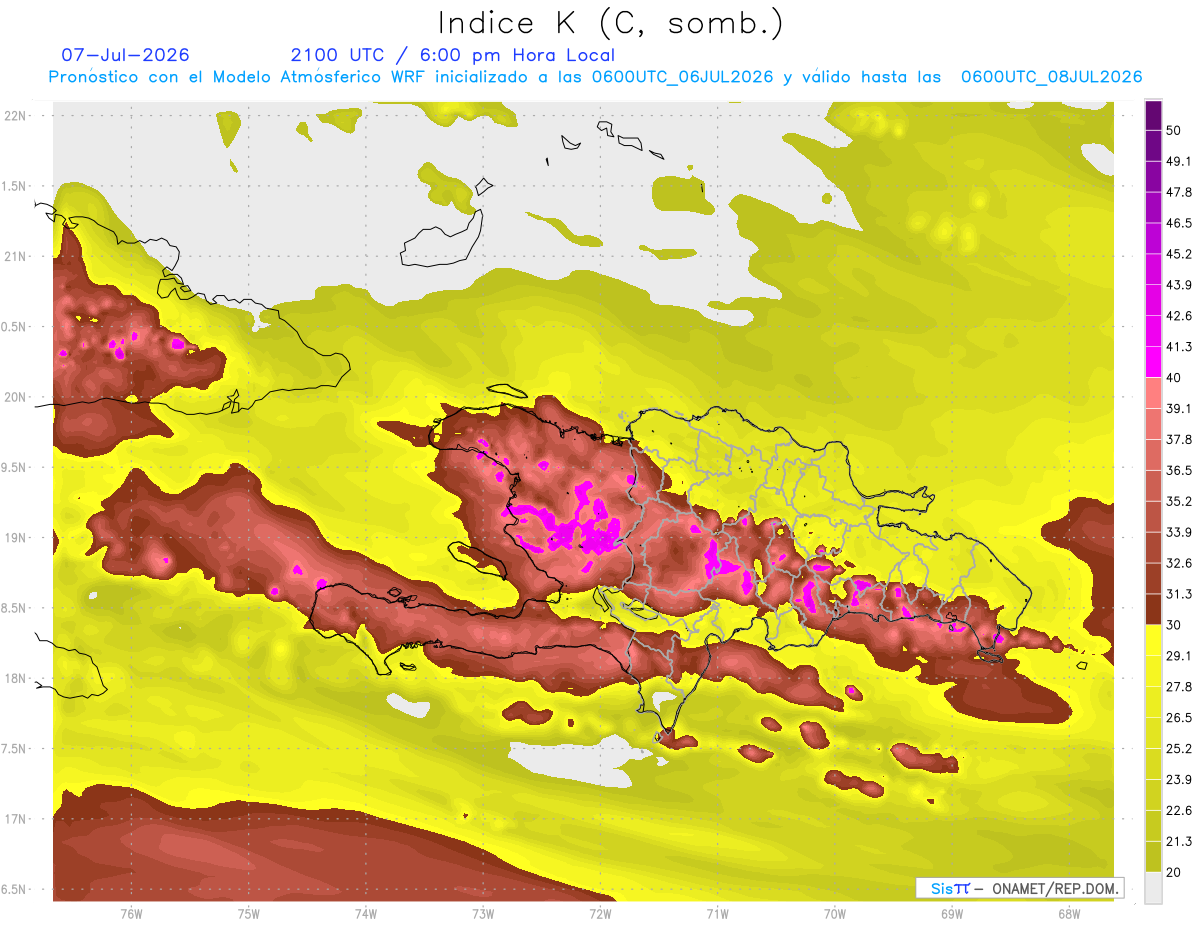This screenshot has height=927, width=1200.
Task: Click the color scale value 29.1
Action: tap(1178, 655)
